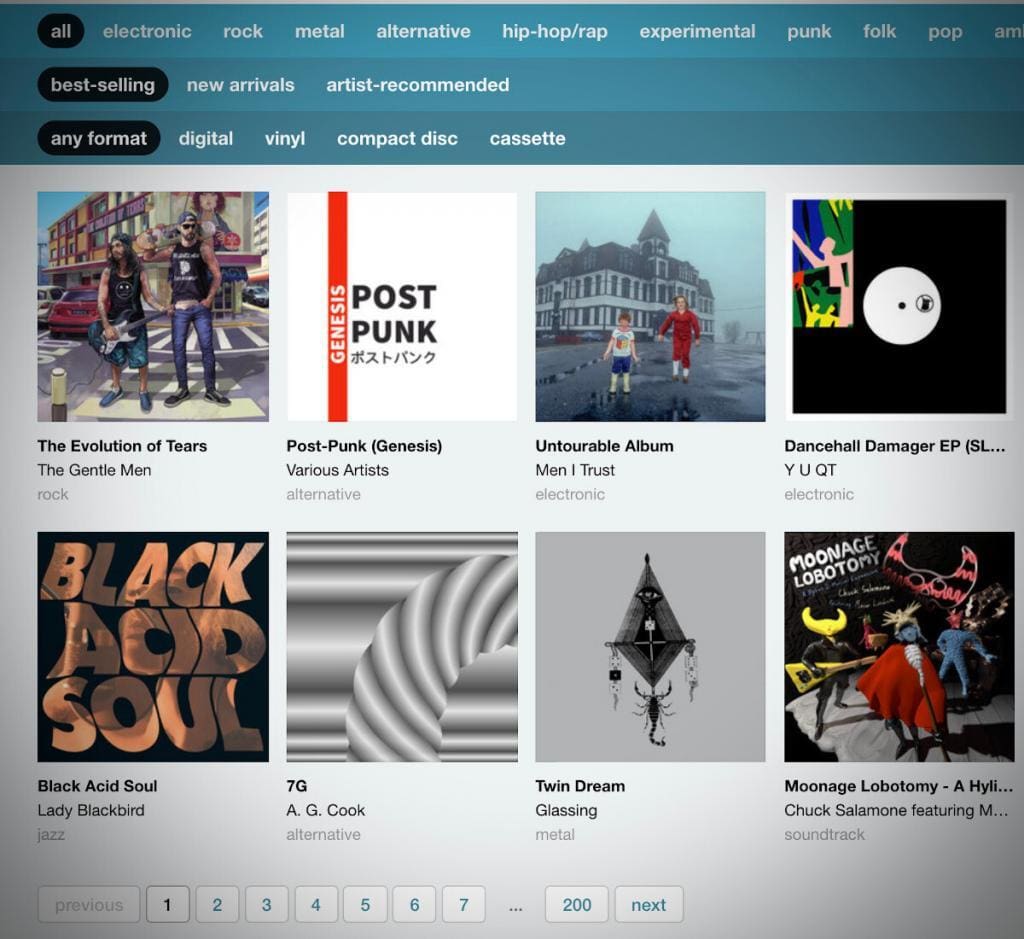Image resolution: width=1024 pixels, height=939 pixels.
Task: Go to the next results page
Action: [648, 904]
